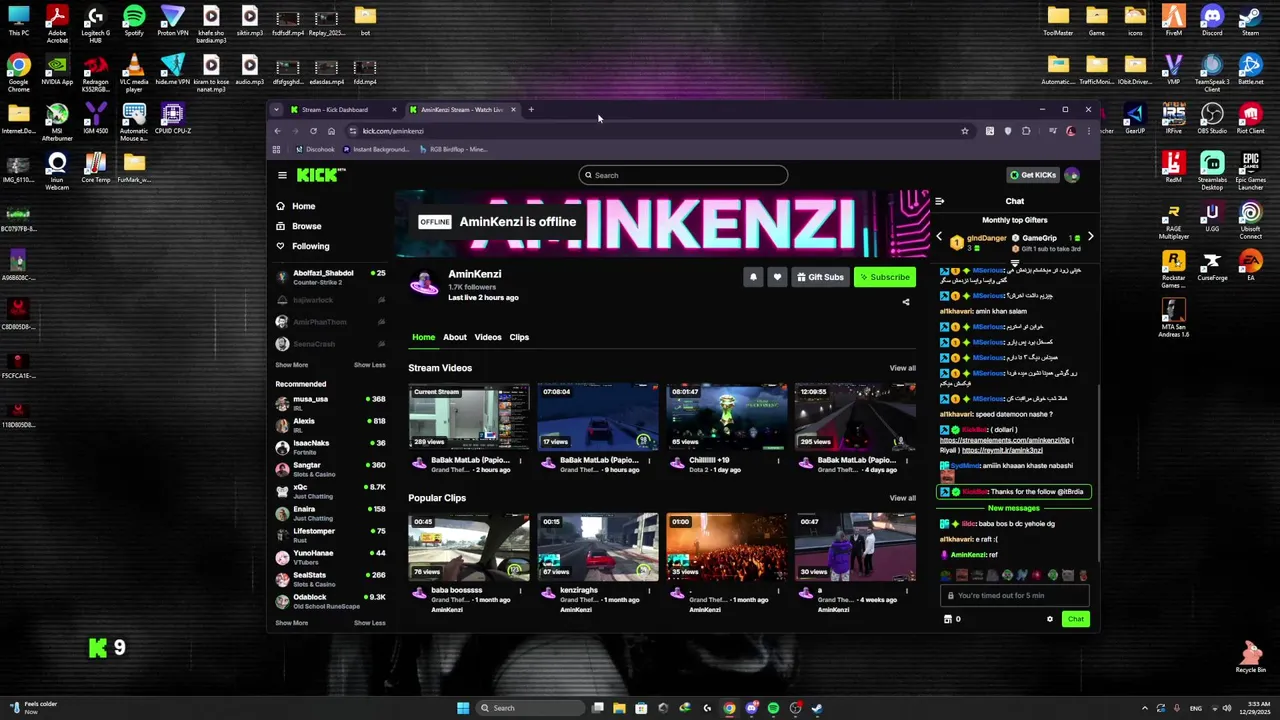Screen dimensions: 1280x720
Task: Open the user profile avatar menu
Action: pos(1072,175)
